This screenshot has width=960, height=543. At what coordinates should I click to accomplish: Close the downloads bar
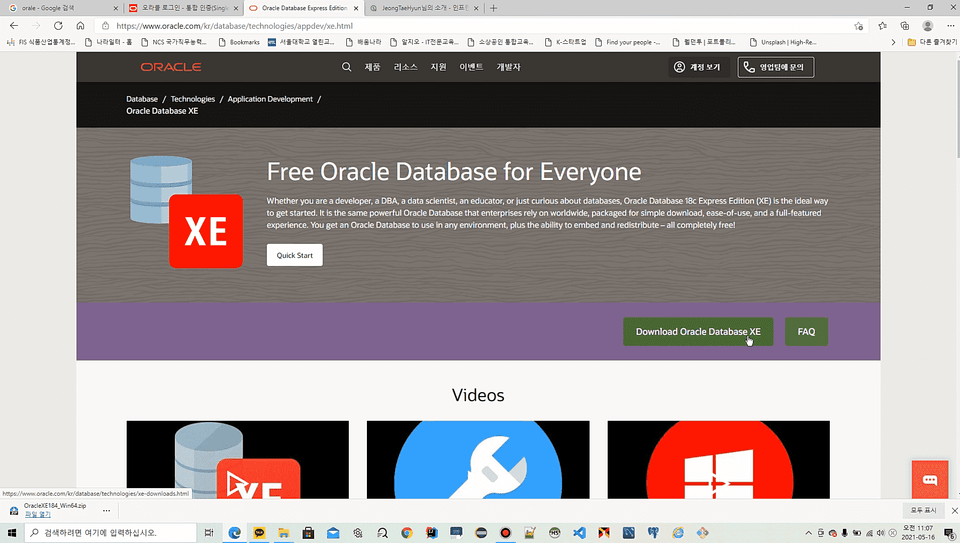pyautogui.click(x=954, y=510)
